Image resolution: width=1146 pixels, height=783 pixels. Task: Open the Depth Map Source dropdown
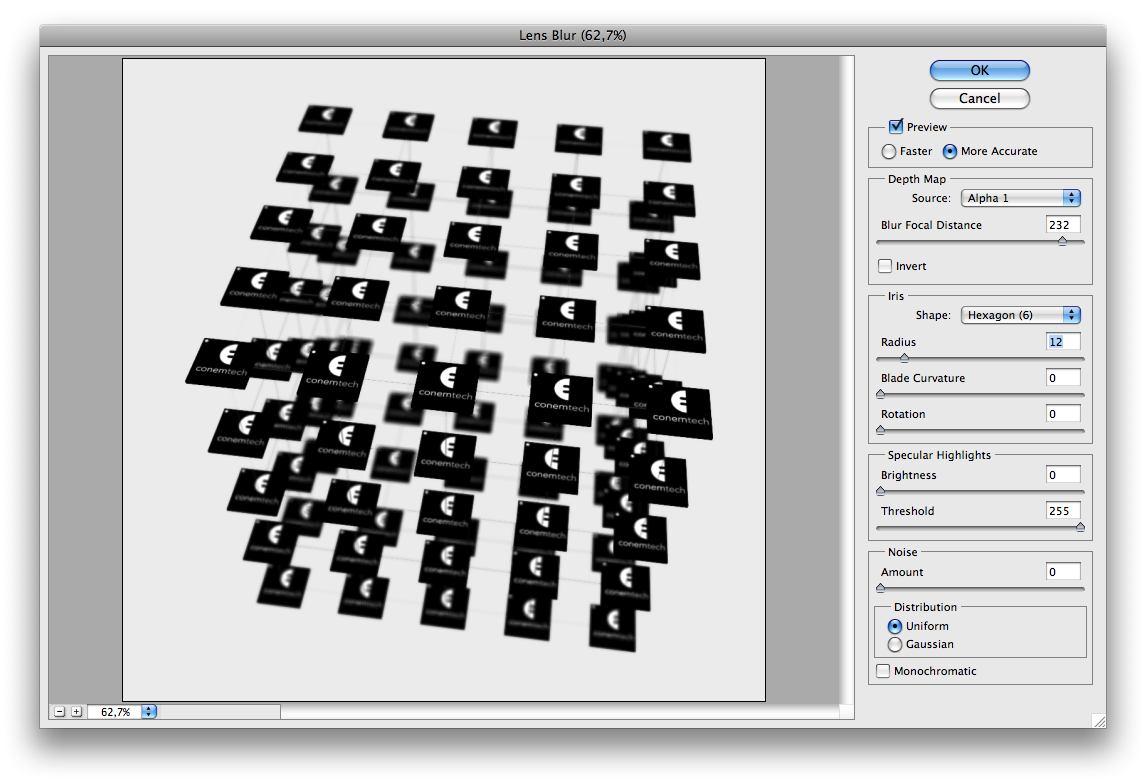point(1020,198)
